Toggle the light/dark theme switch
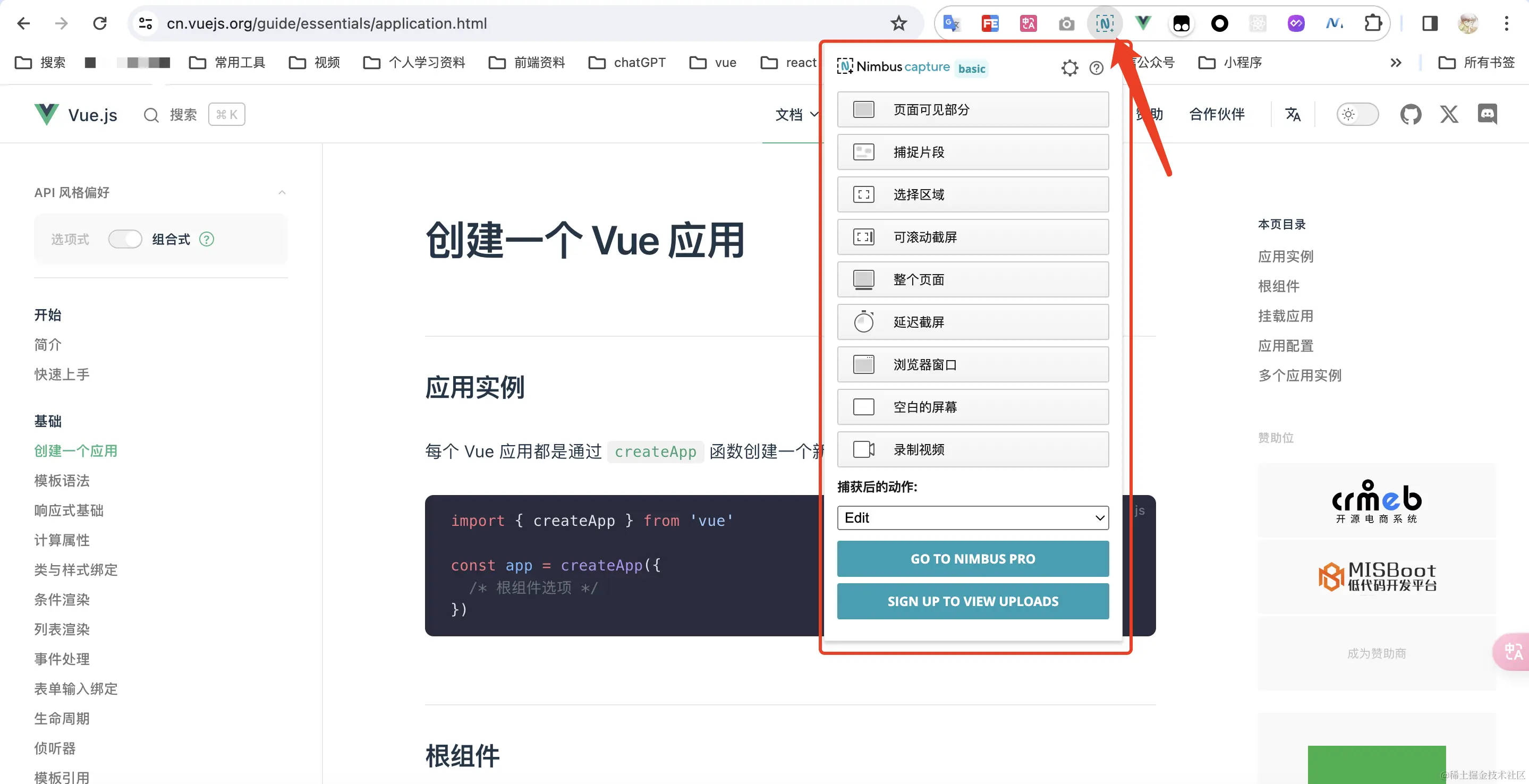This screenshot has height=784, width=1529. pyautogui.click(x=1357, y=114)
